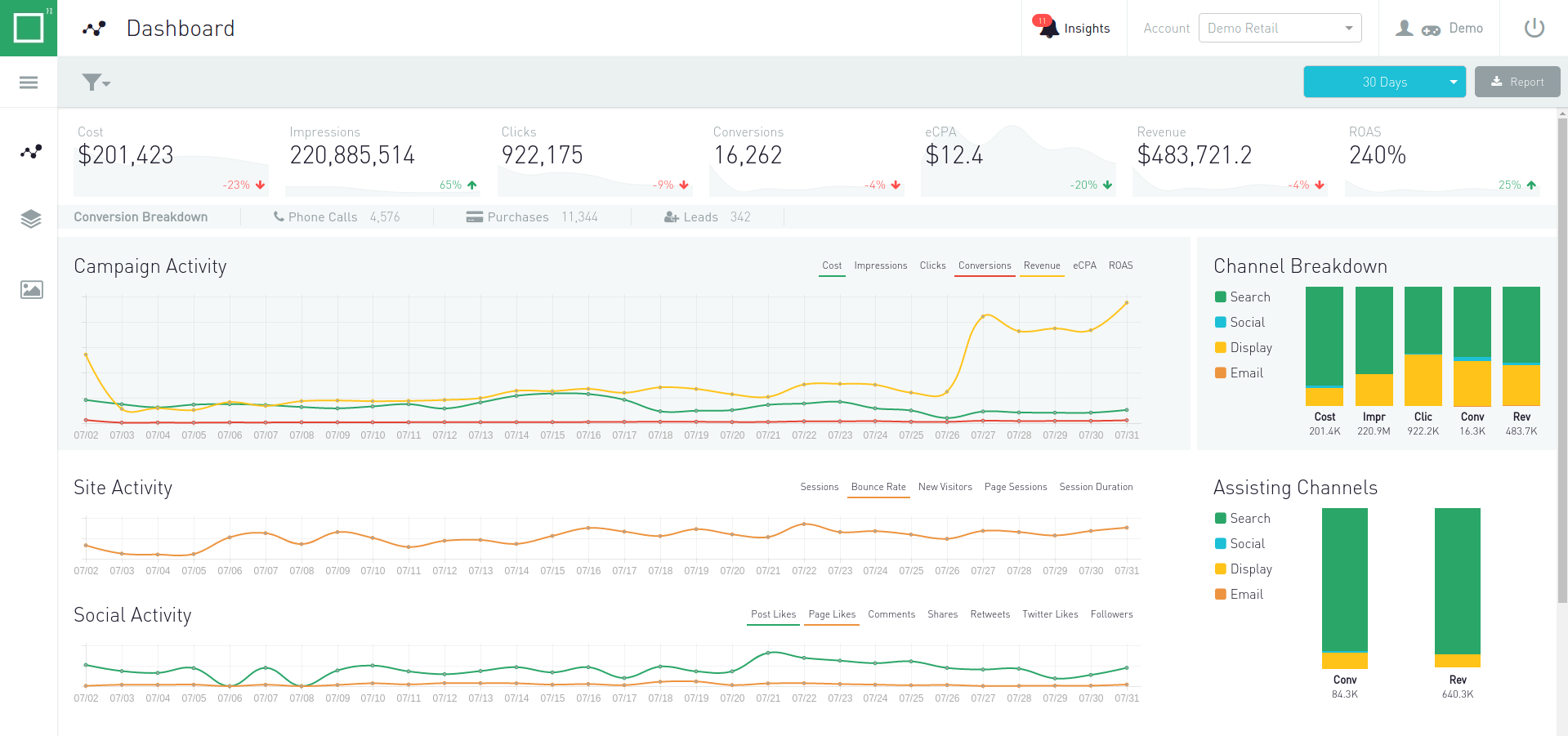Click the Search green legend swatch in Channel Breakdown
Screen dimensions: 1568x736
pos(1221,297)
